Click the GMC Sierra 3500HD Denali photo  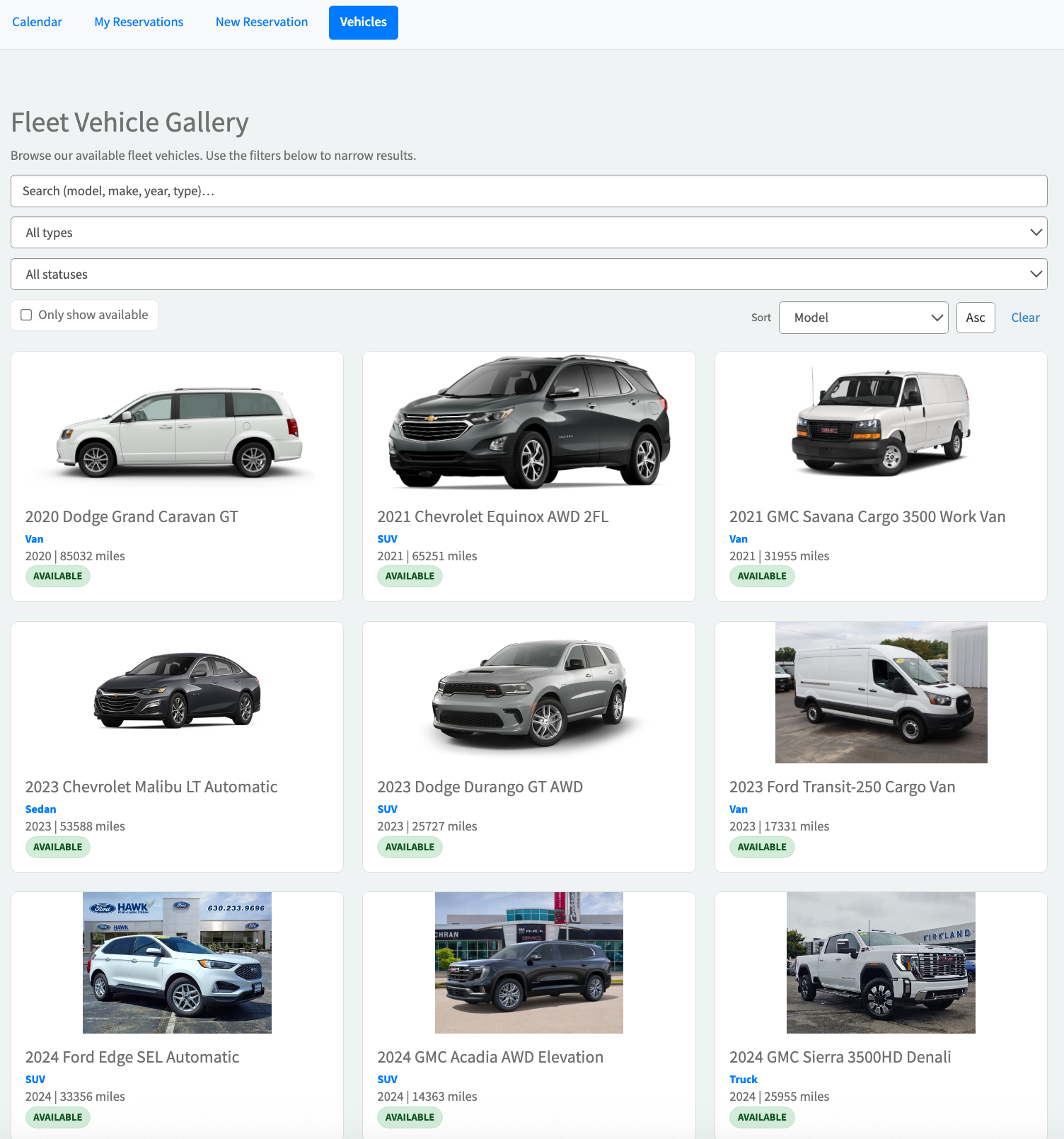(x=881, y=963)
